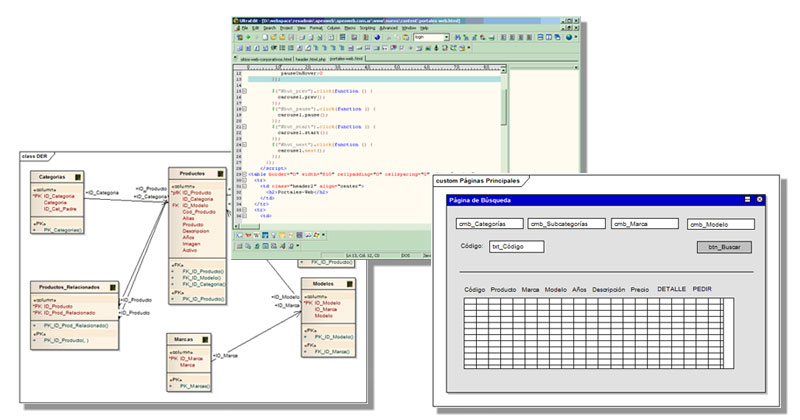
Task: Open the cmb_Categorías combo box in the mockup
Action: tap(489, 224)
